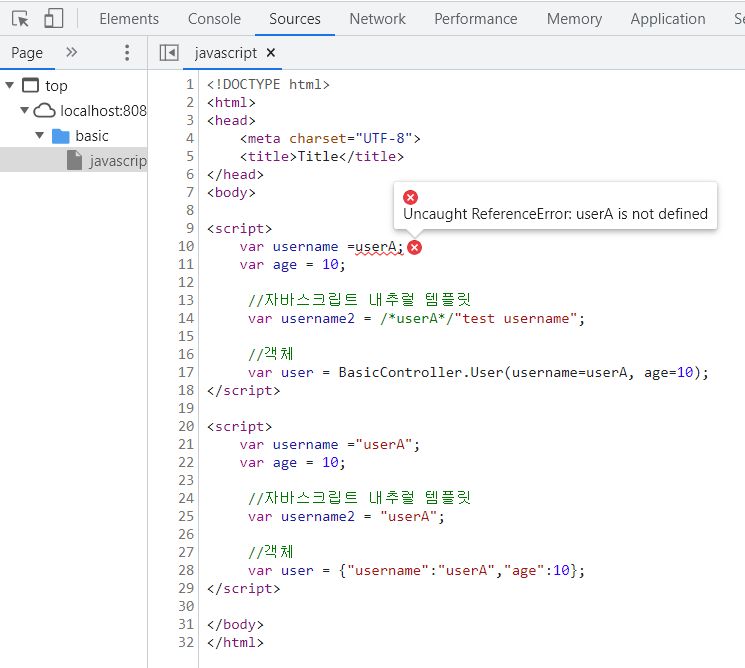Viewport: 745px width, 668px height.
Task: Go to the Performance tab
Action: coord(476,19)
